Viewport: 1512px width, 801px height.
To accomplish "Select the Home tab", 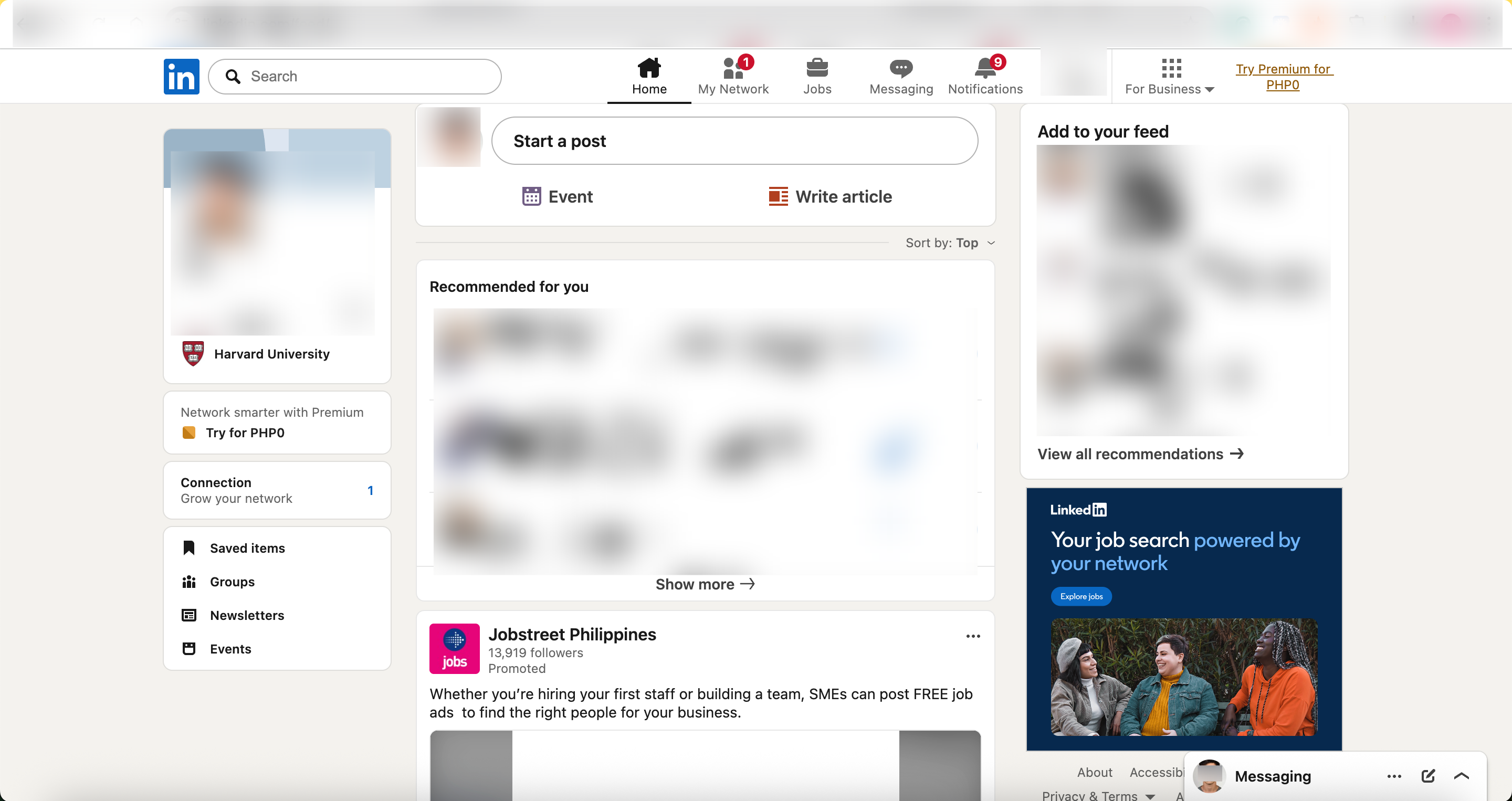I will 649,76.
